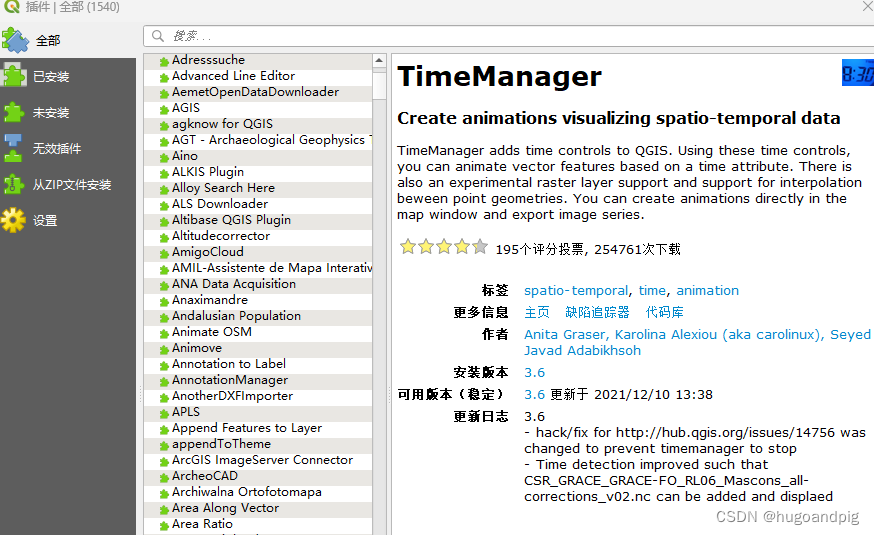Click the magnifier icon in search box
Image resolution: width=874 pixels, height=535 pixels.
coord(158,36)
